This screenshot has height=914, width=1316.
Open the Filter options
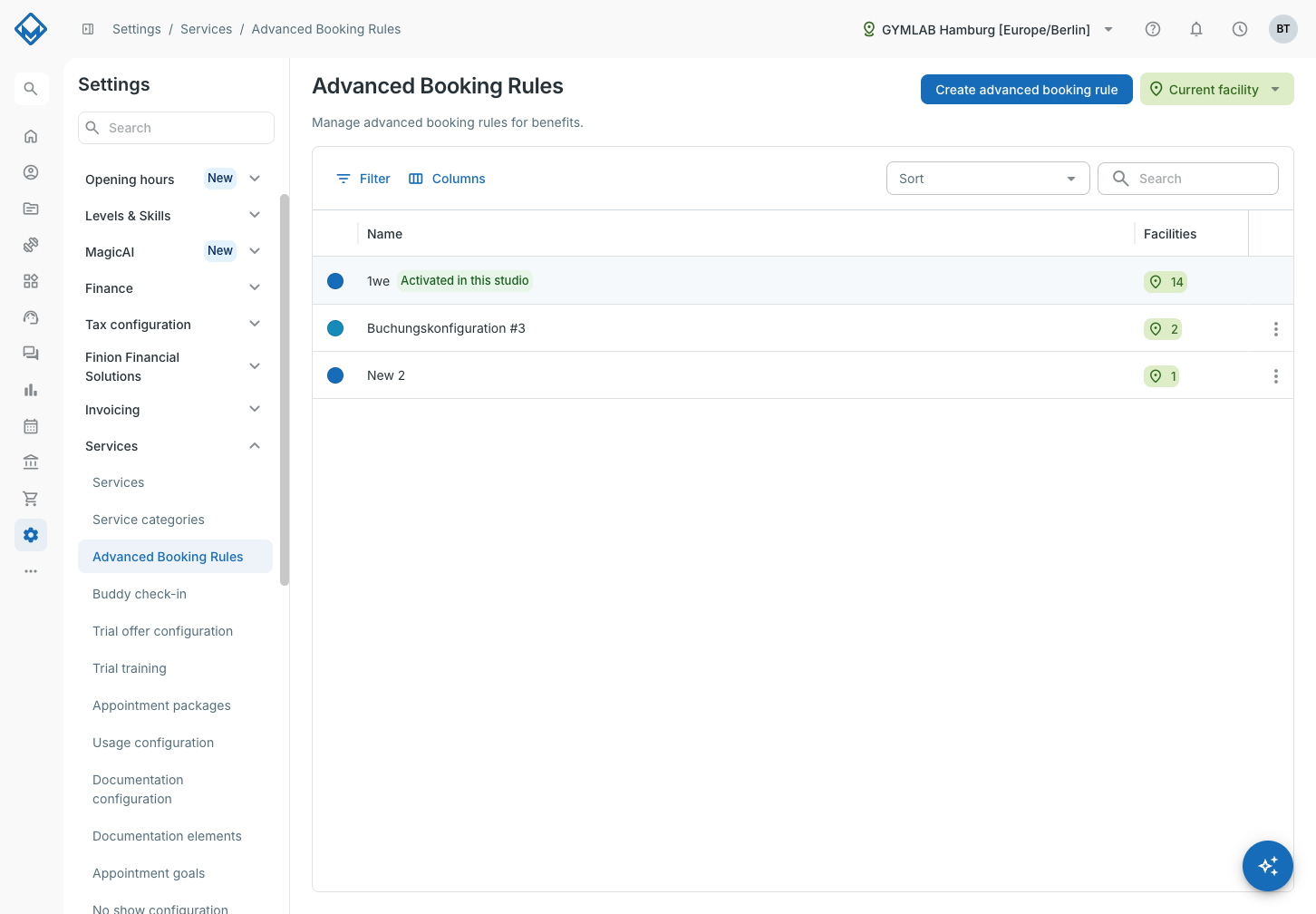[x=363, y=179]
